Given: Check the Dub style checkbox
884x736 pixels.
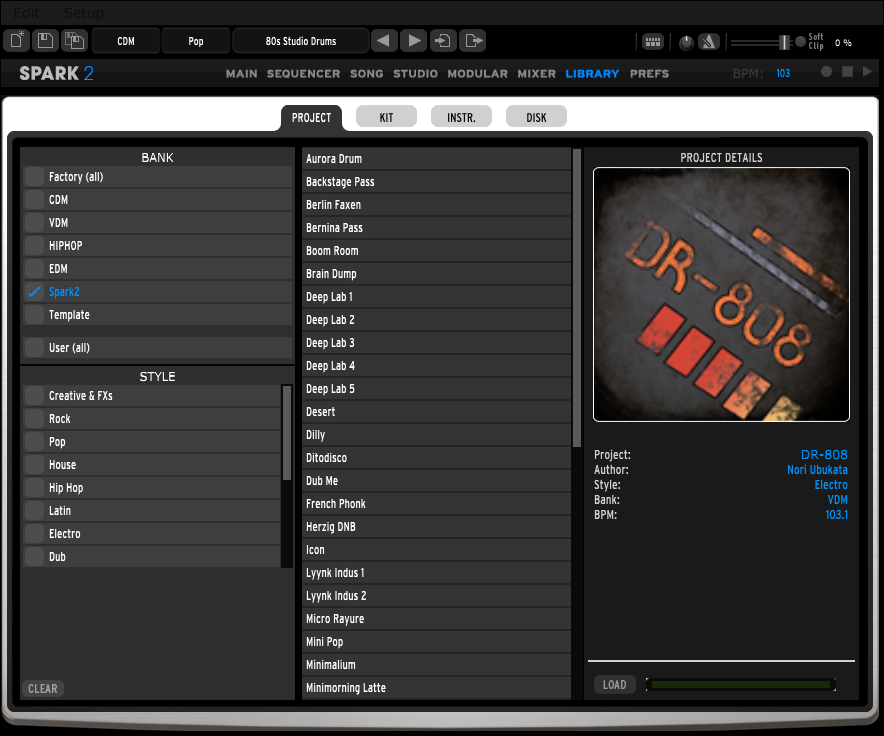Looking at the screenshot, I should tap(34, 557).
